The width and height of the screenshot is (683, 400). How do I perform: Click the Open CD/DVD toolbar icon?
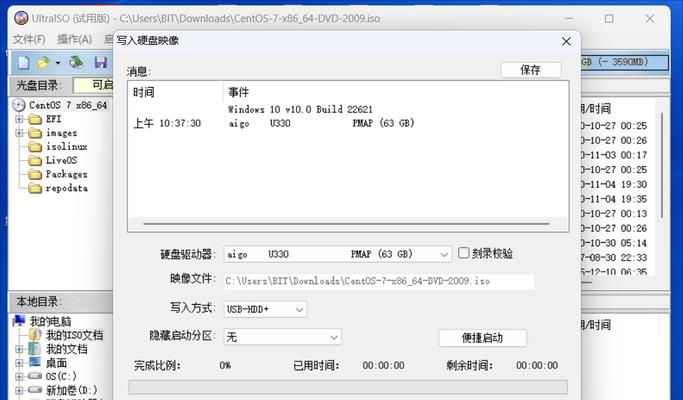77,62
